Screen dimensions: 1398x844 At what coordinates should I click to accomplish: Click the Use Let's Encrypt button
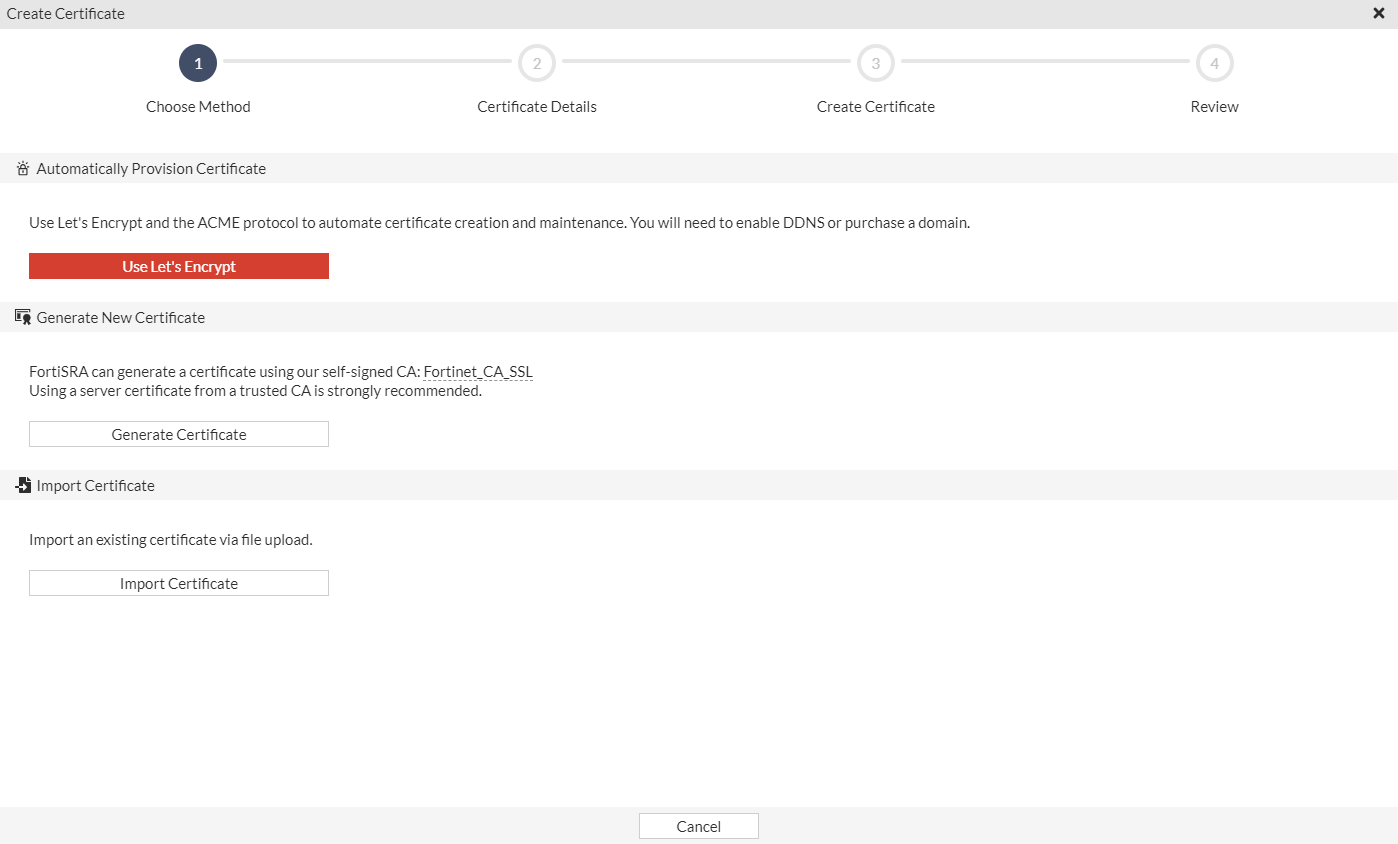coord(178,266)
